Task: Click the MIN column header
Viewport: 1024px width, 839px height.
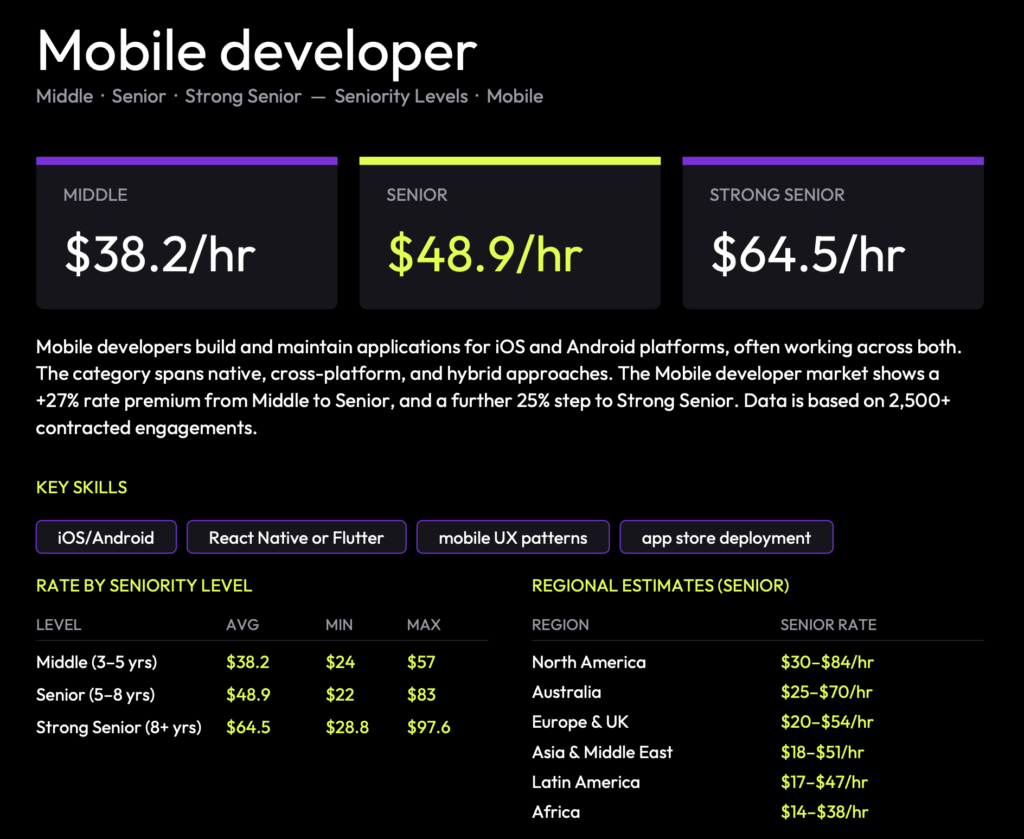Action: tap(339, 625)
